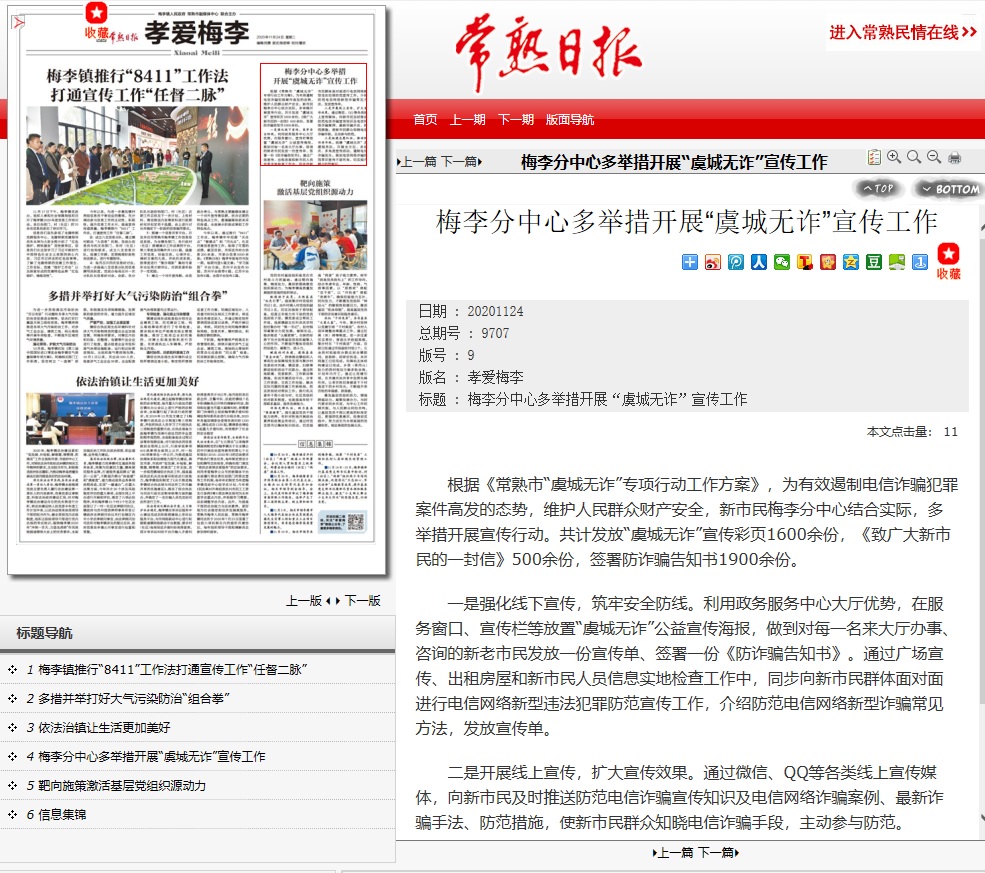
Task: Click the green speech-bubble share icon
Action: pyautogui.click(x=896, y=262)
